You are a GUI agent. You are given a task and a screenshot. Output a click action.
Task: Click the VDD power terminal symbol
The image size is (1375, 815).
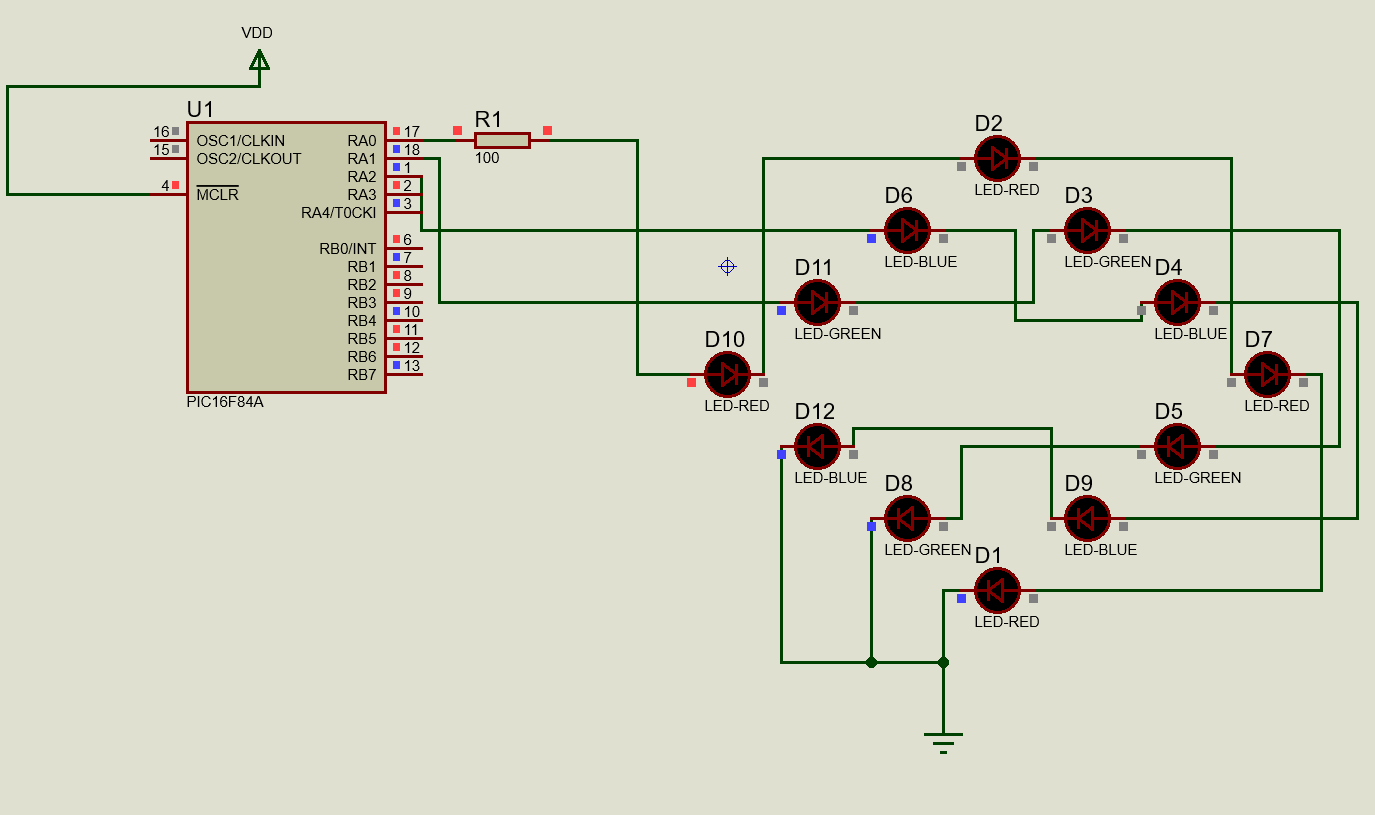(258, 60)
